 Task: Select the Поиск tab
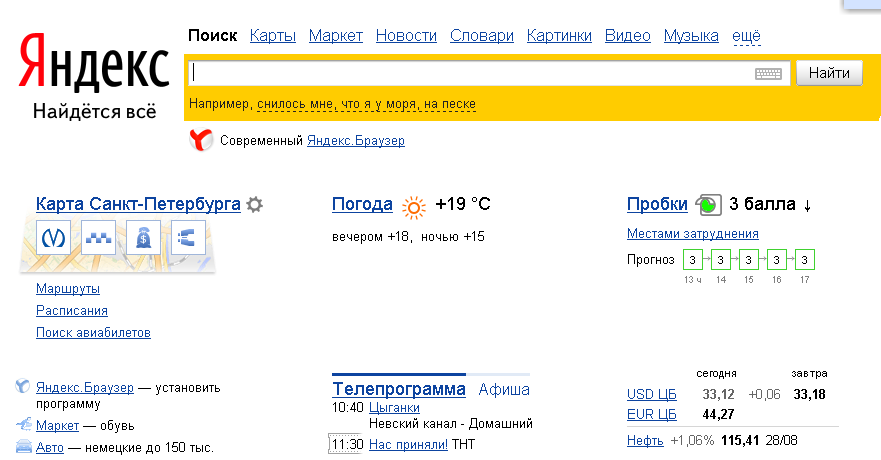tap(212, 36)
